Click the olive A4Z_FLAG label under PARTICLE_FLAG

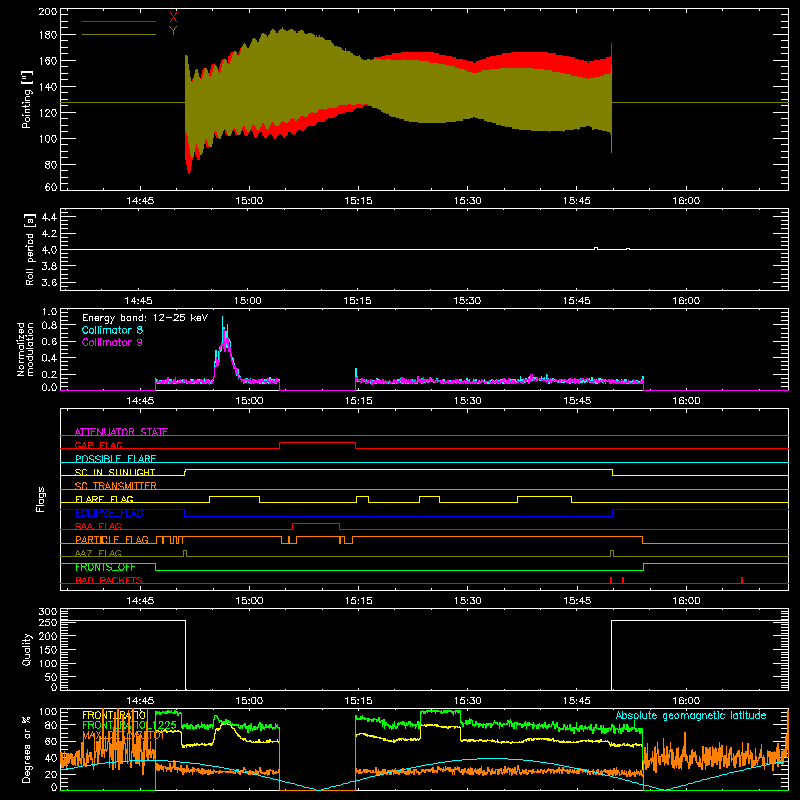(98, 553)
